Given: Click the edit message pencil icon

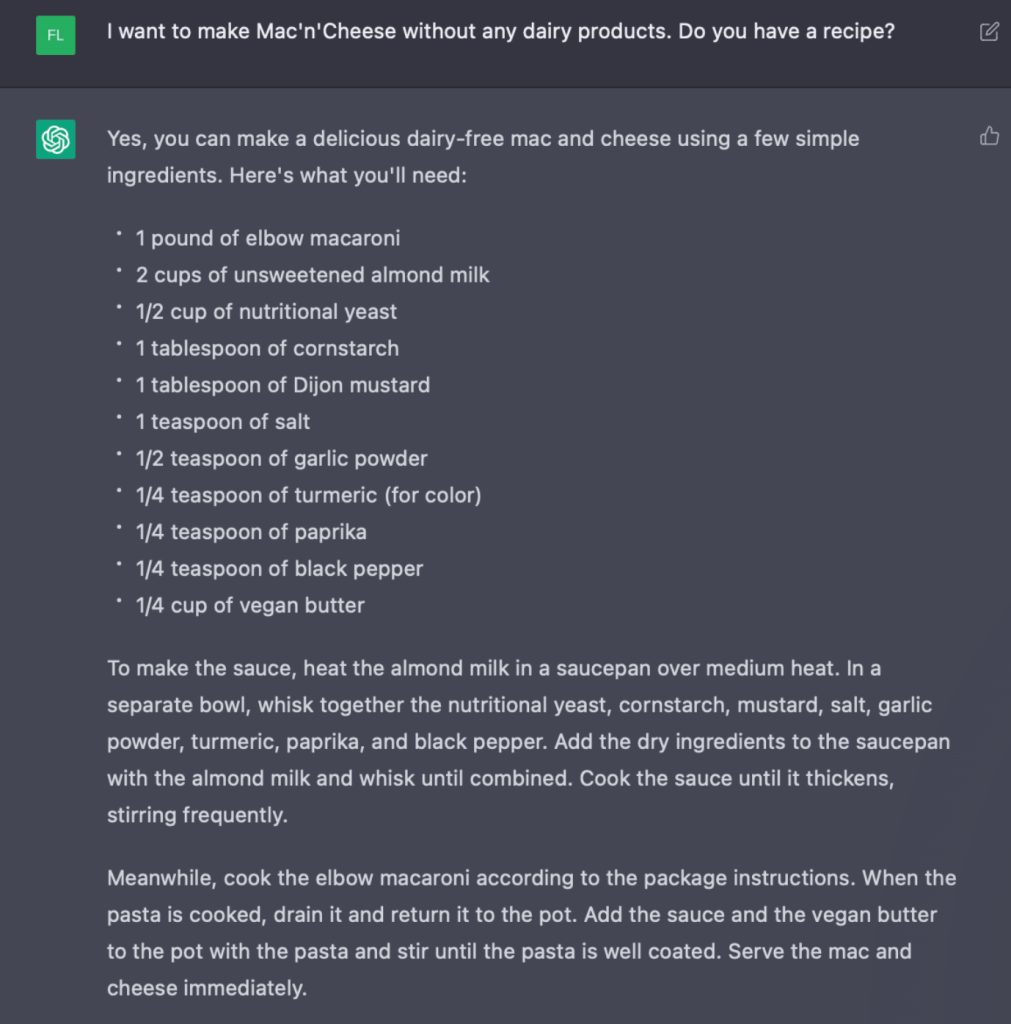Looking at the screenshot, I should tap(988, 32).
